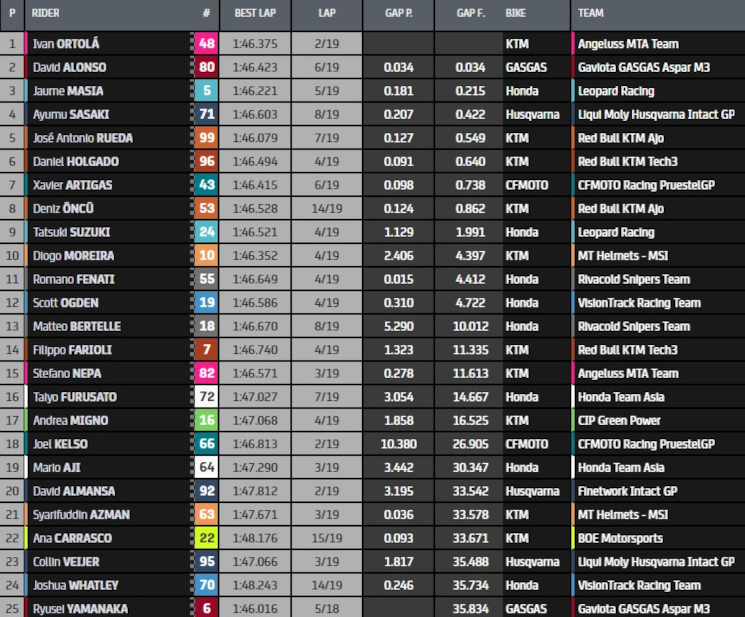Select rider David ALMANSA

(74, 491)
